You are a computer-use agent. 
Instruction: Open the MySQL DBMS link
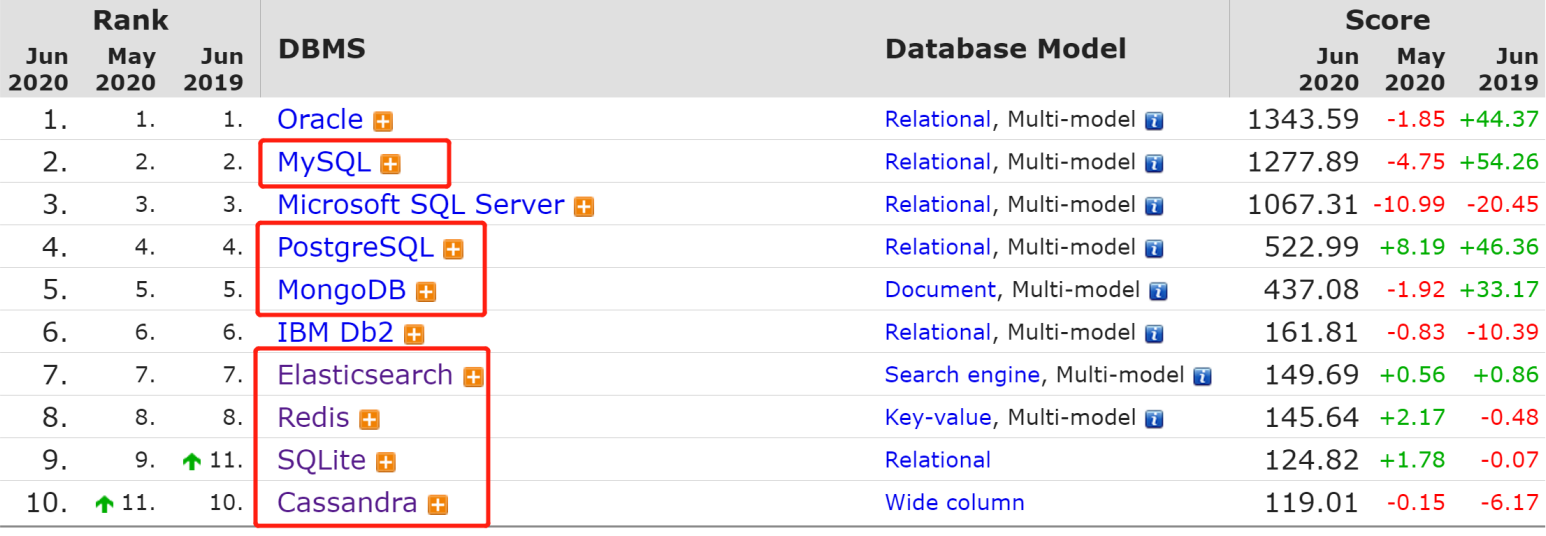324,163
